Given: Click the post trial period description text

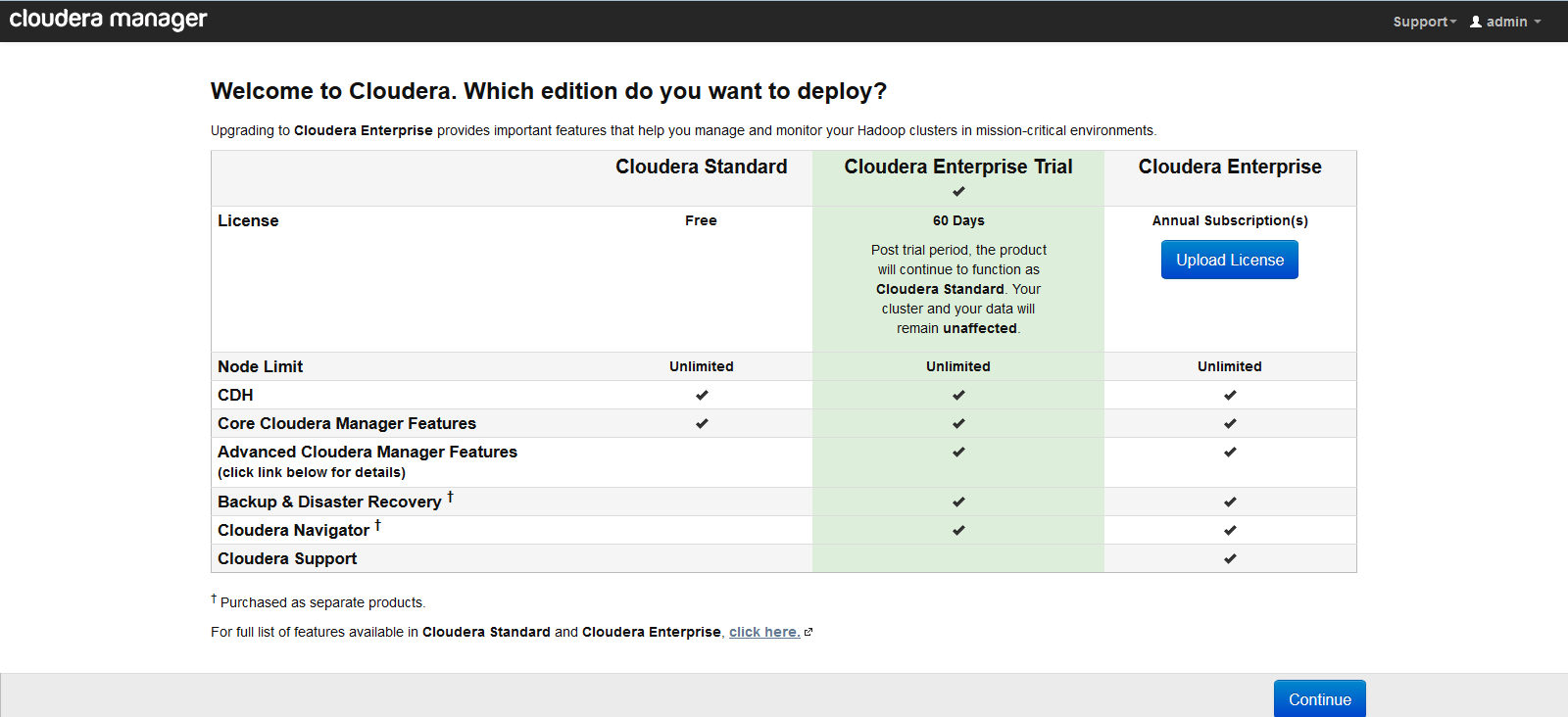Looking at the screenshot, I should pos(958,289).
